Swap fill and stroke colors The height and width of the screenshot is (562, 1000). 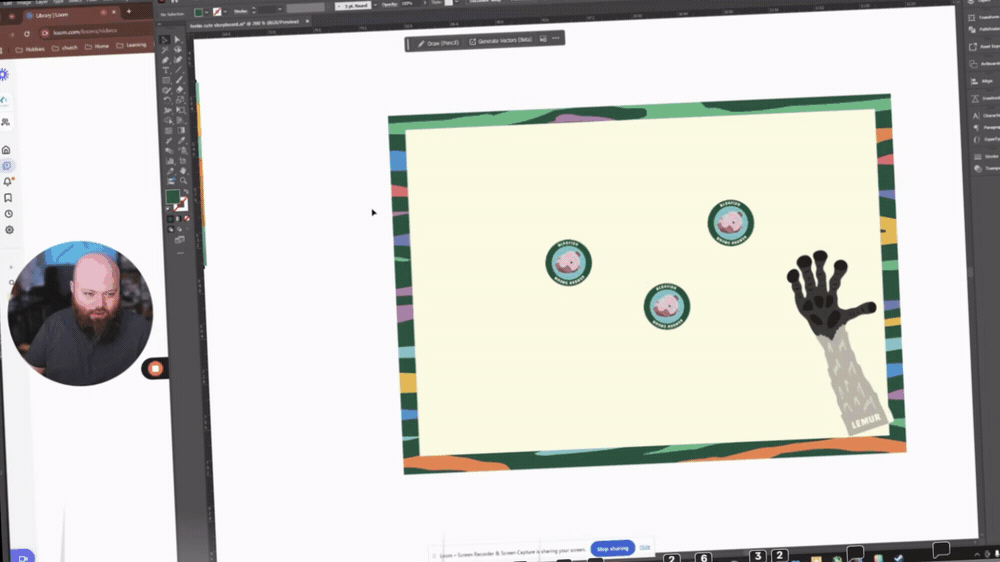click(x=186, y=191)
